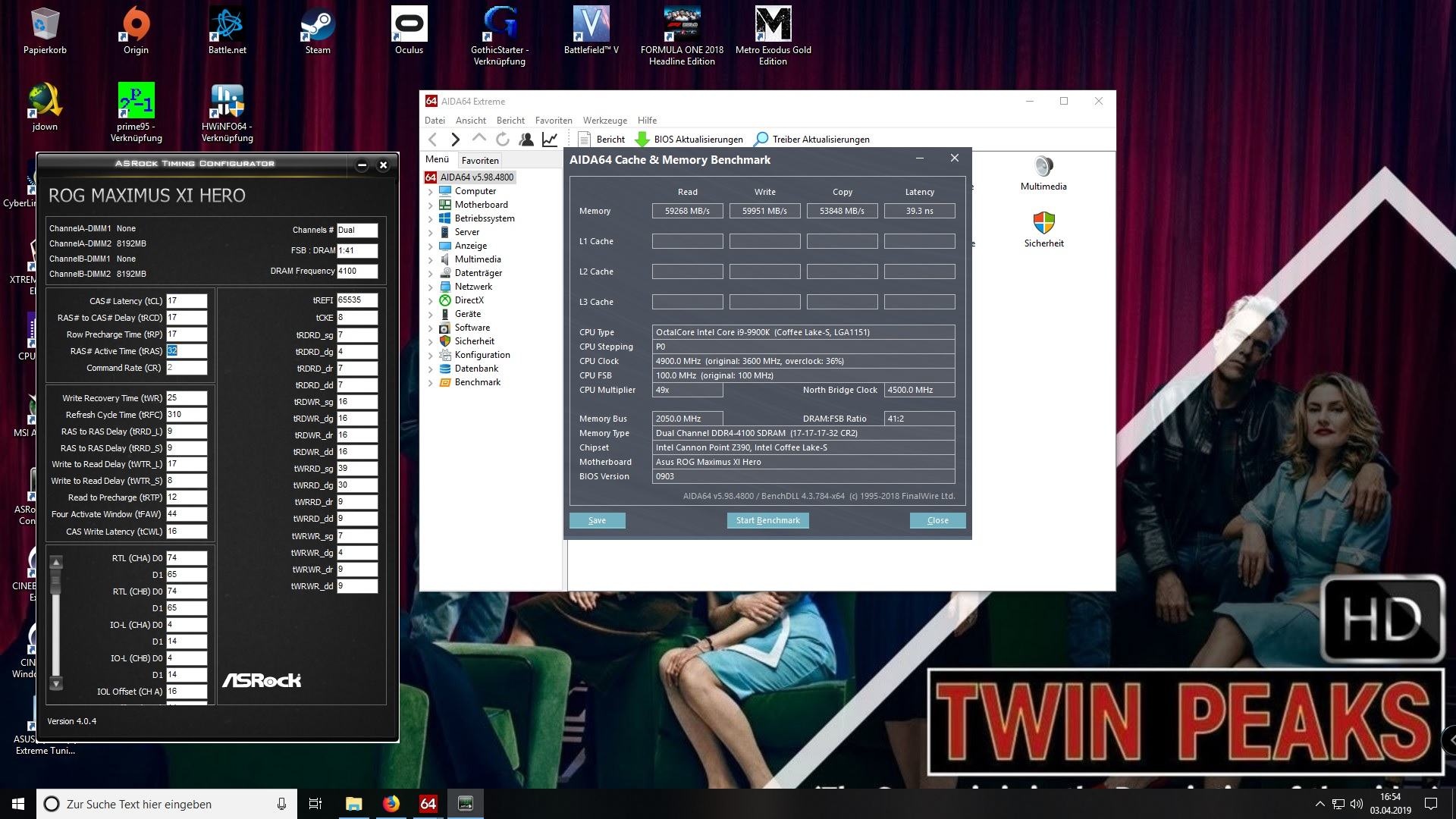Select the GothicStarter desktop shortcut
Image resolution: width=1456 pixels, height=819 pixels.
pyautogui.click(x=500, y=36)
